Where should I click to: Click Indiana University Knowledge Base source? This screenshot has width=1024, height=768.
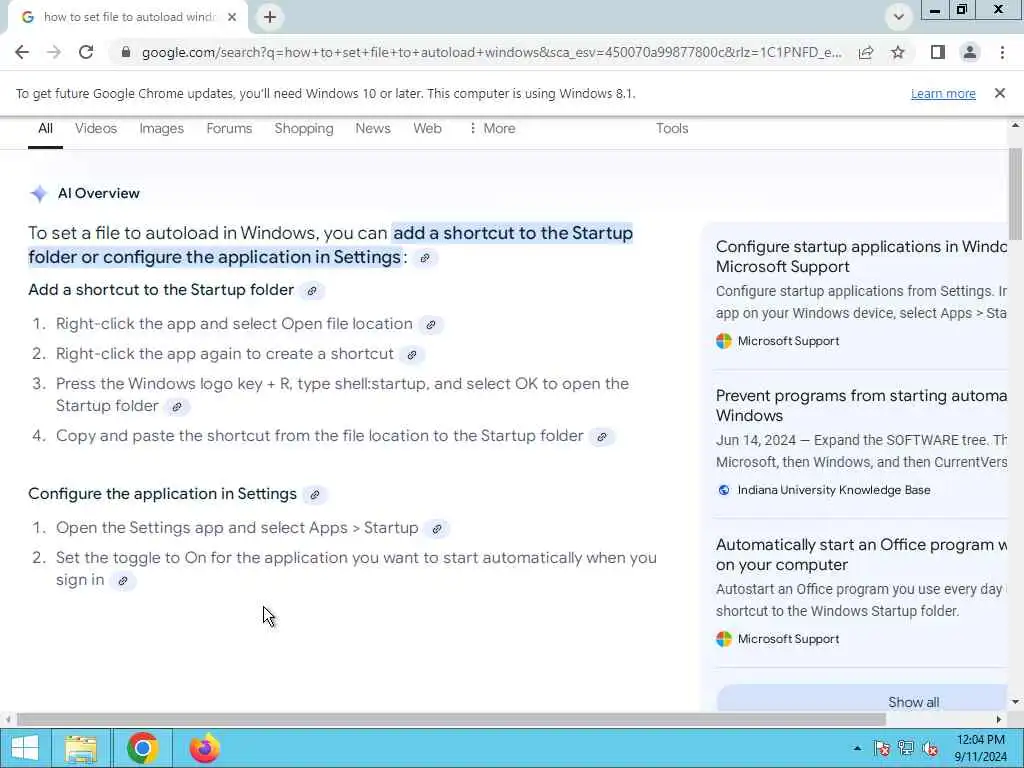(x=833, y=490)
